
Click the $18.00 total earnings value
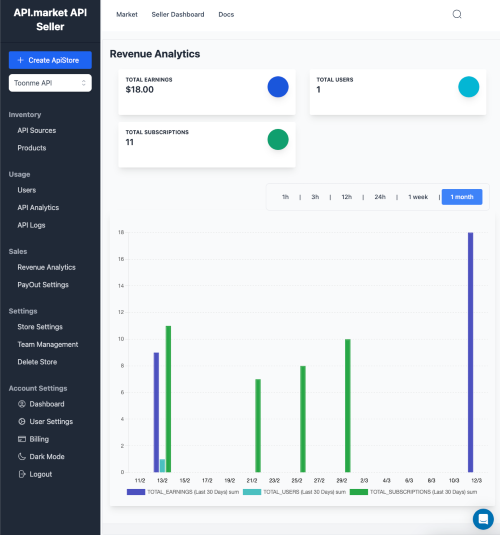pyautogui.click(x=140, y=89)
